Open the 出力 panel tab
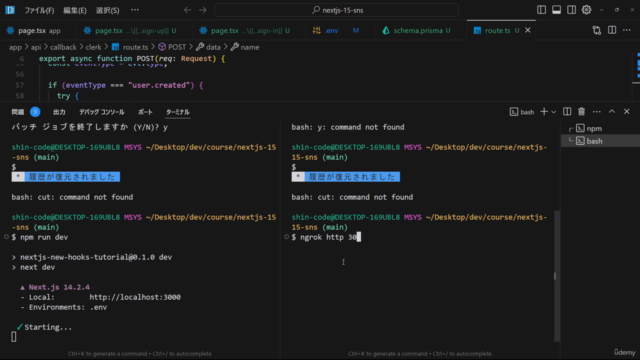The height and width of the screenshot is (360, 640). point(59,112)
